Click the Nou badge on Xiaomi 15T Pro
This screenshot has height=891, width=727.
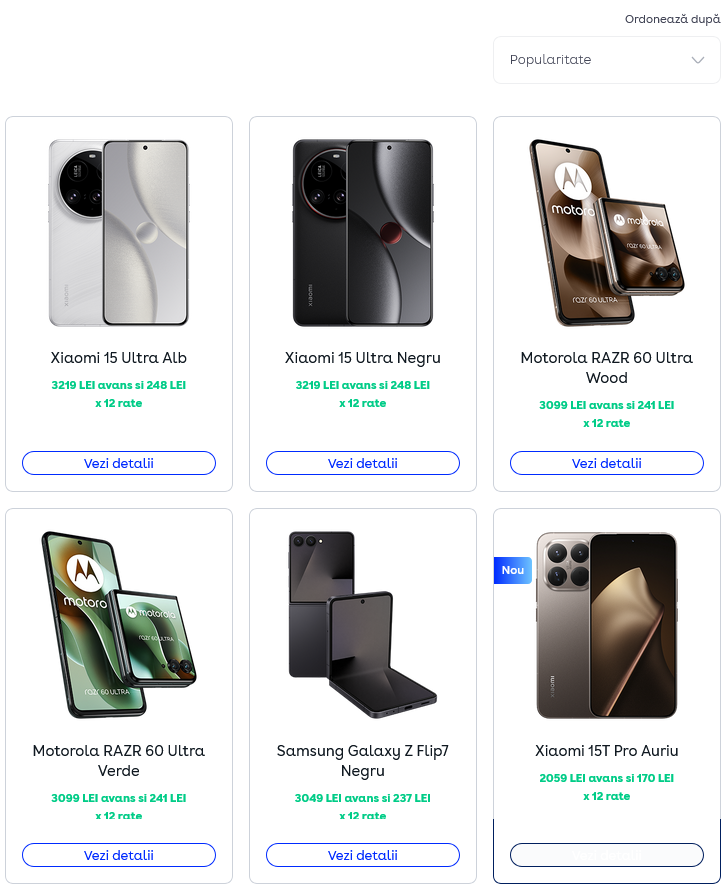[512, 570]
